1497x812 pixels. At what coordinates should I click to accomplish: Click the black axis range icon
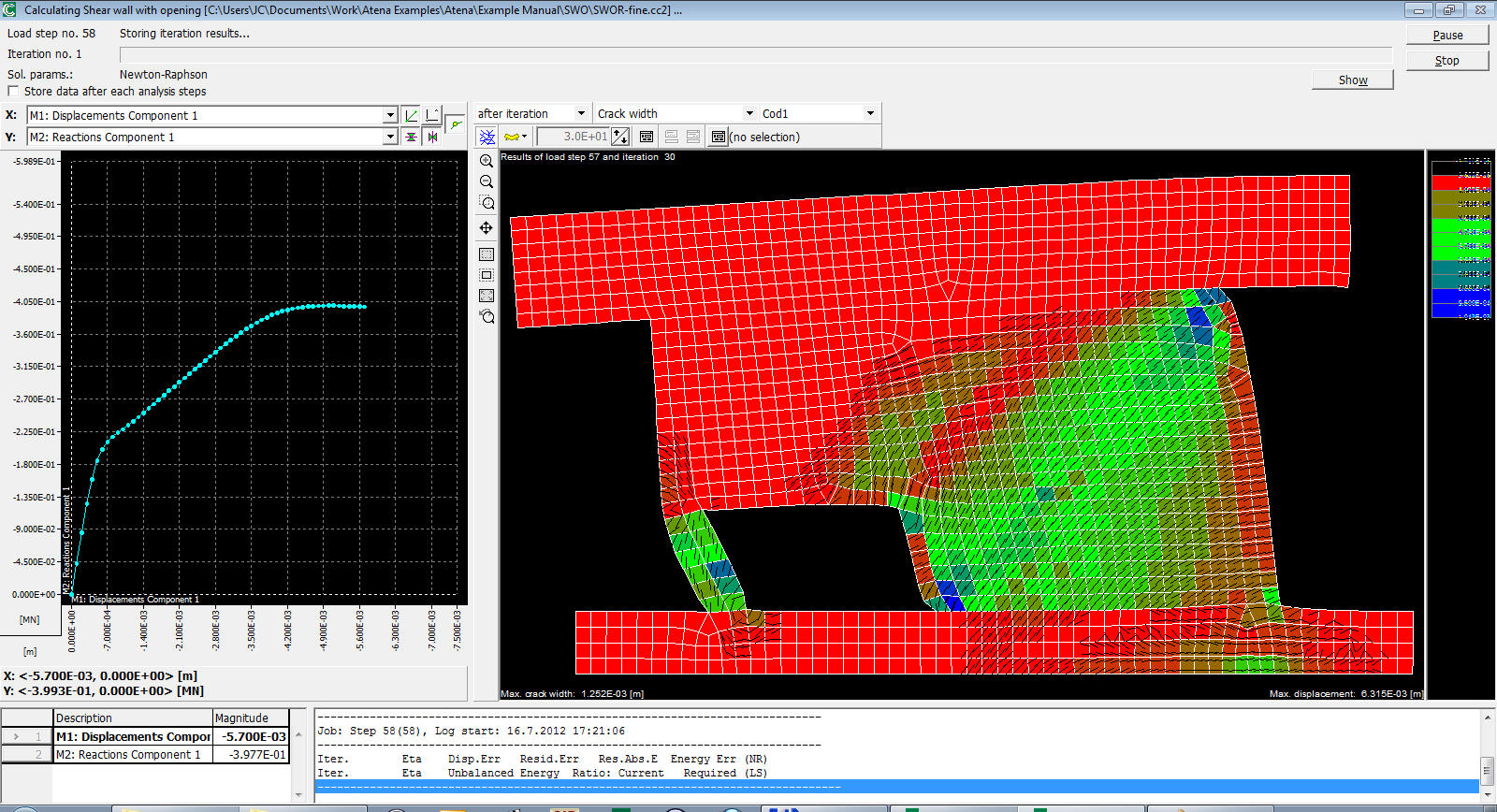[x=432, y=115]
